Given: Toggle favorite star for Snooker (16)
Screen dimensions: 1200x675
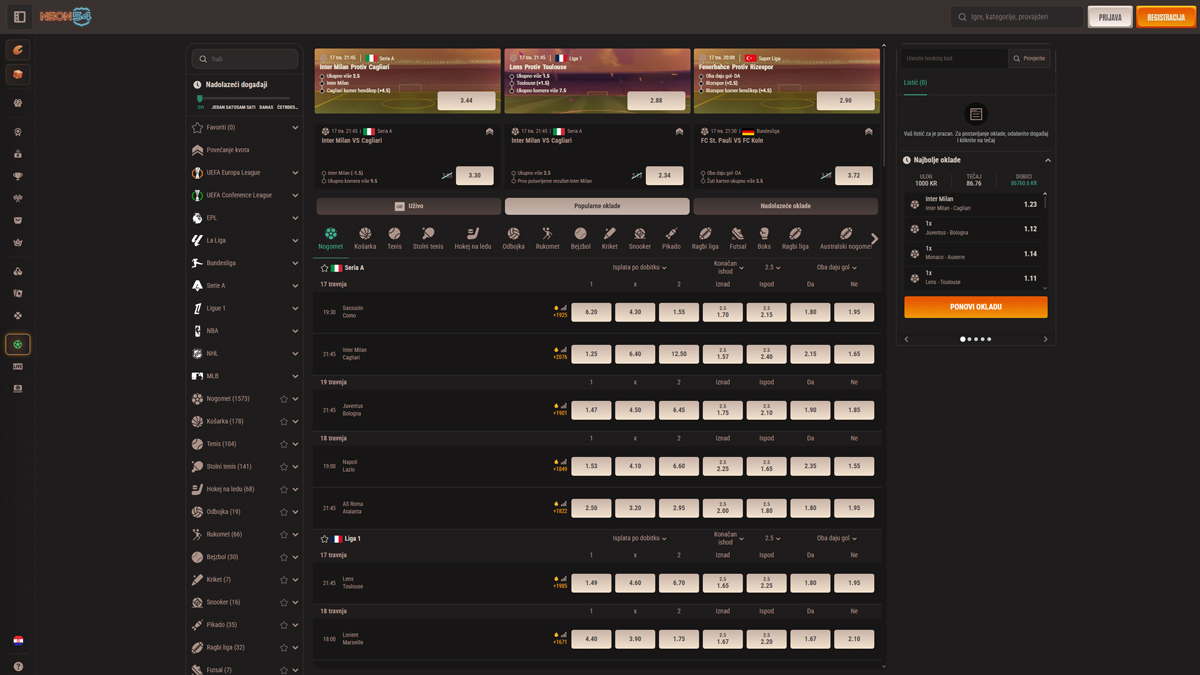Looking at the screenshot, I should [x=284, y=602].
